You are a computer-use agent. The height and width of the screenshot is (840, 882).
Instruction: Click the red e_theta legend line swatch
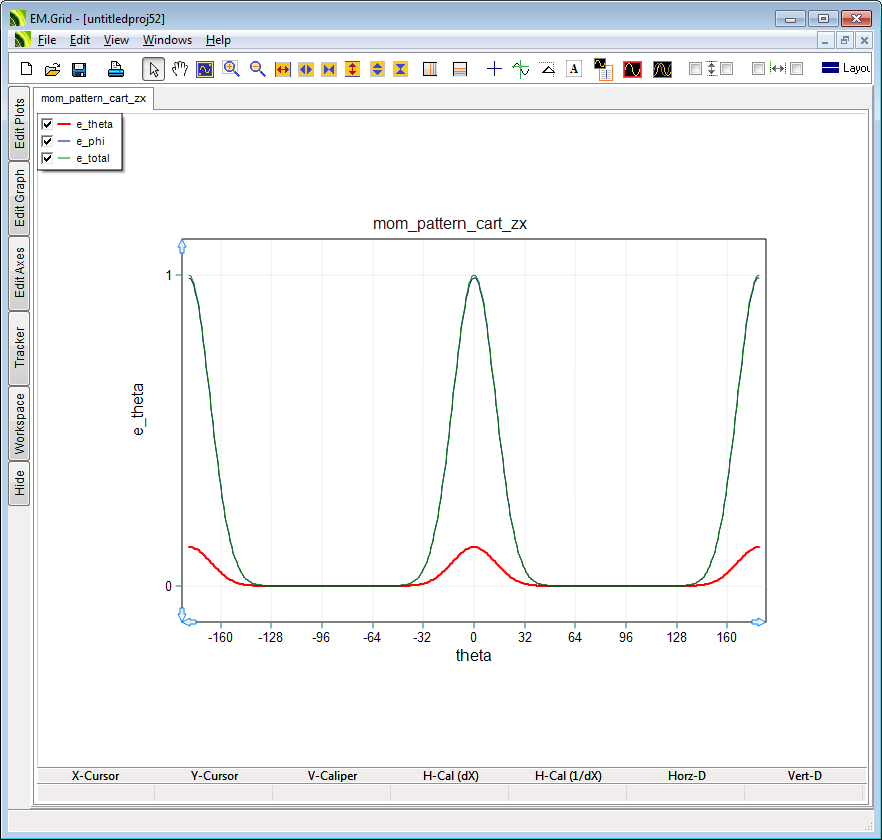click(64, 124)
